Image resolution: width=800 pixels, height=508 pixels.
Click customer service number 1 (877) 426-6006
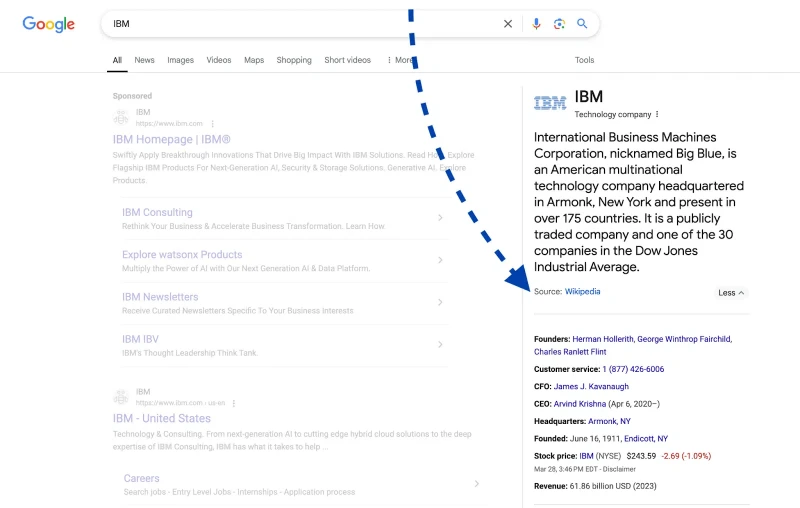[633, 369]
